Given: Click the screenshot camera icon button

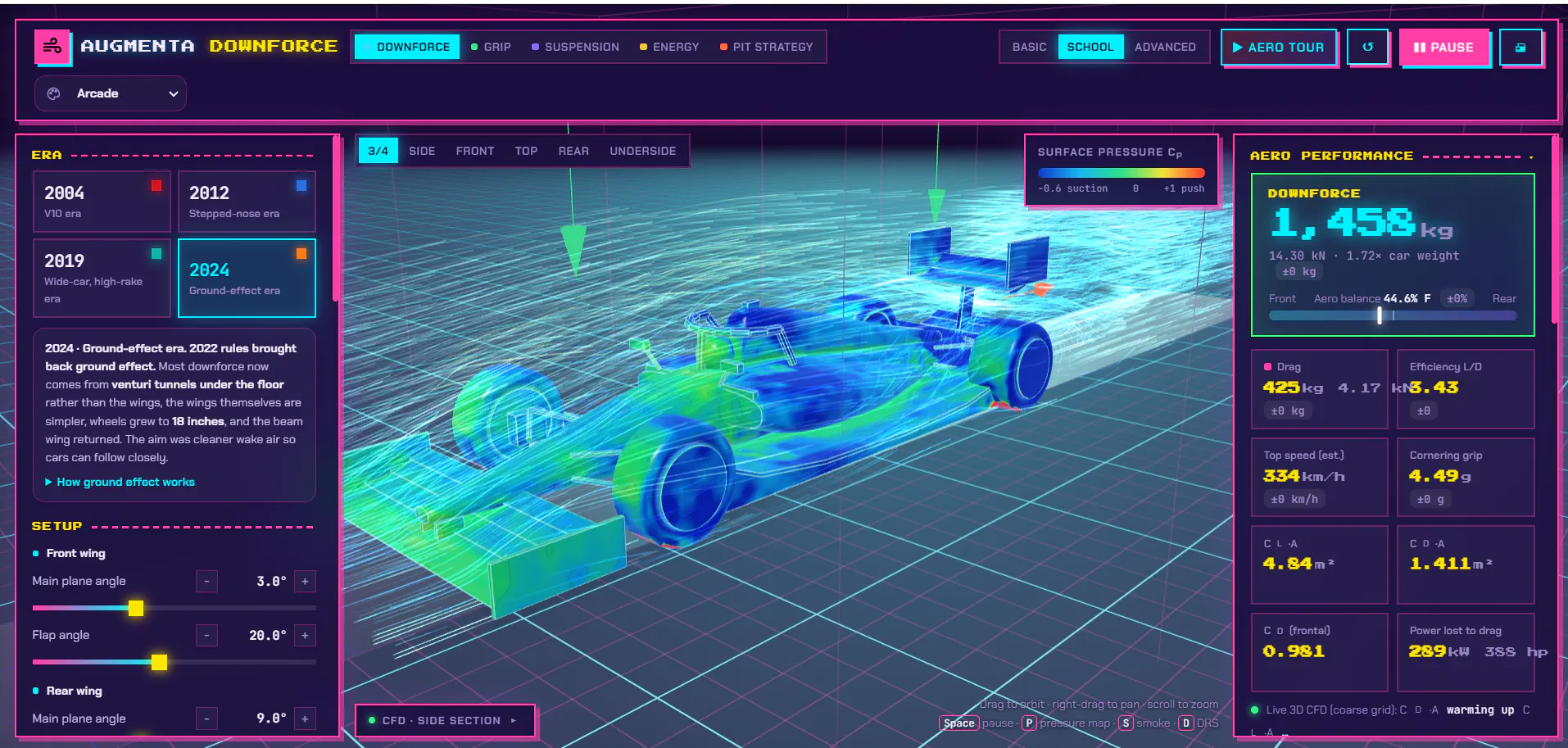Looking at the screenshot, I should 1520,47.
